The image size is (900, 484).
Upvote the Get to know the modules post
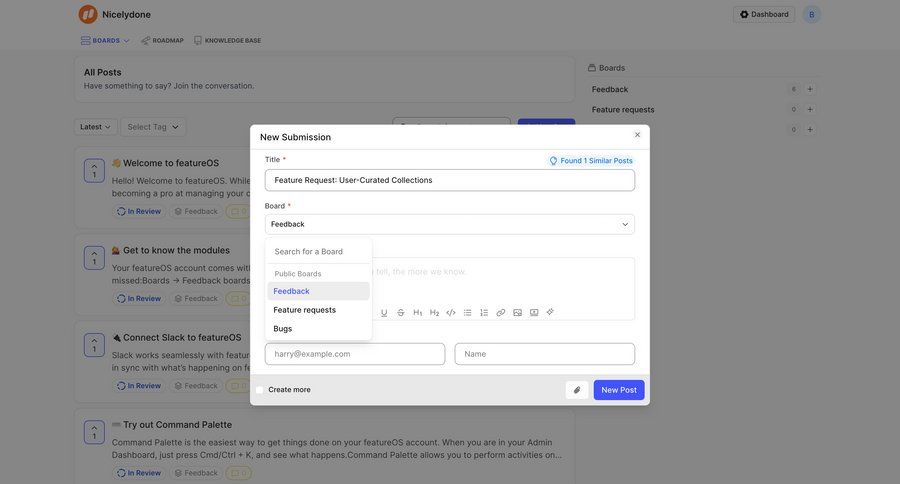tap(94, 258)
